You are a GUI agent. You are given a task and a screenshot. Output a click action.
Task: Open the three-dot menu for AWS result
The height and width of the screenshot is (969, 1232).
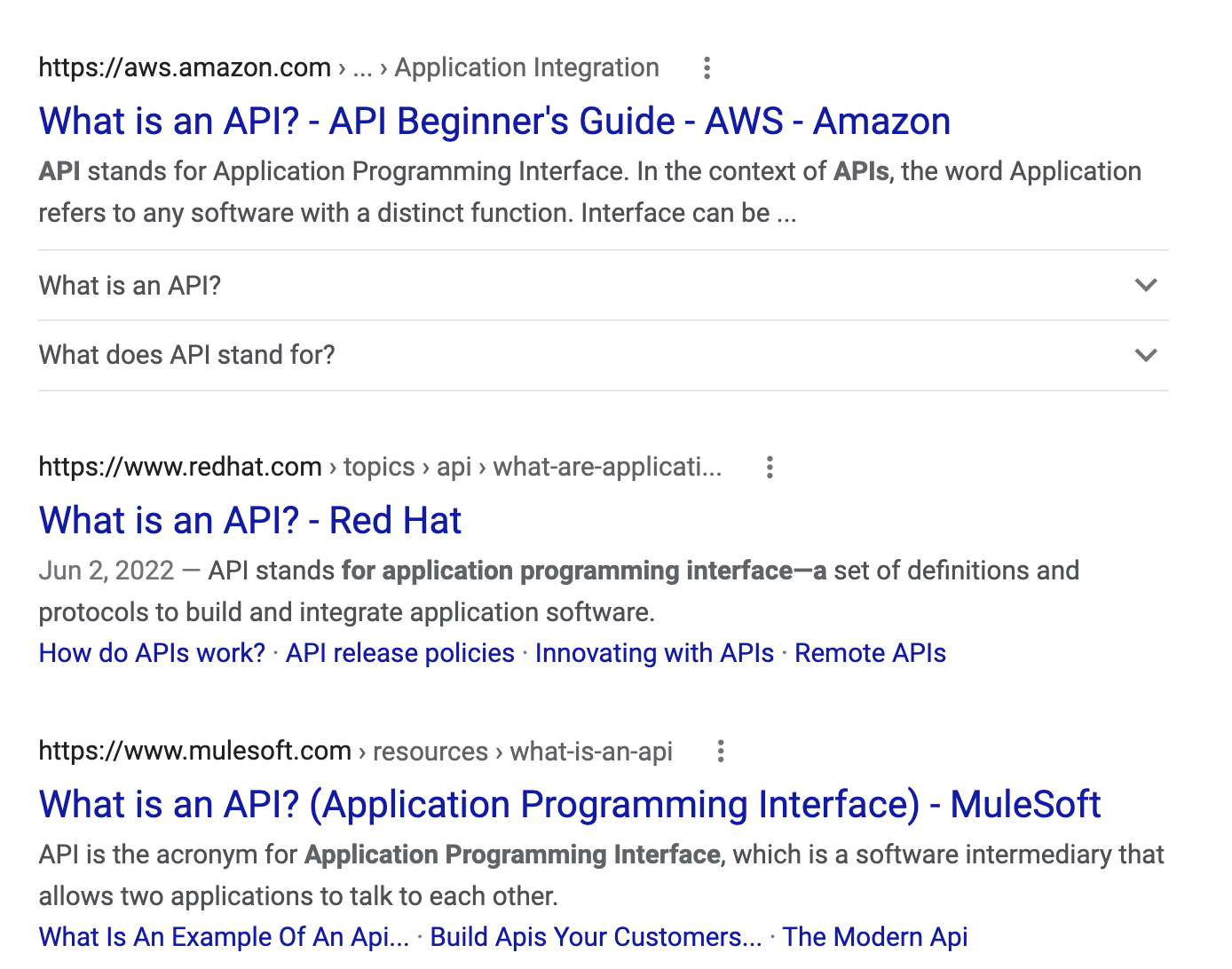pyautogui.click(x=707, y=68)
